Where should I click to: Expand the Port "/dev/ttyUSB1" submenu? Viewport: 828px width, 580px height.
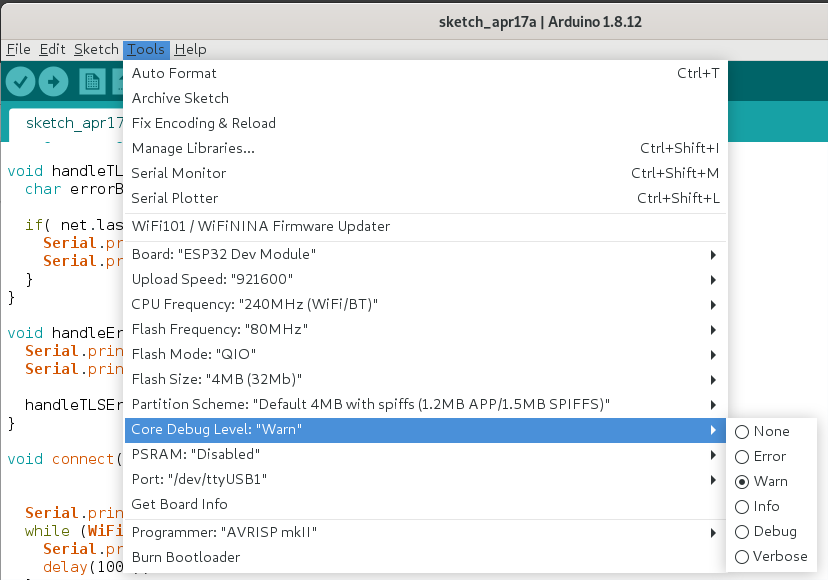[426, 480]
